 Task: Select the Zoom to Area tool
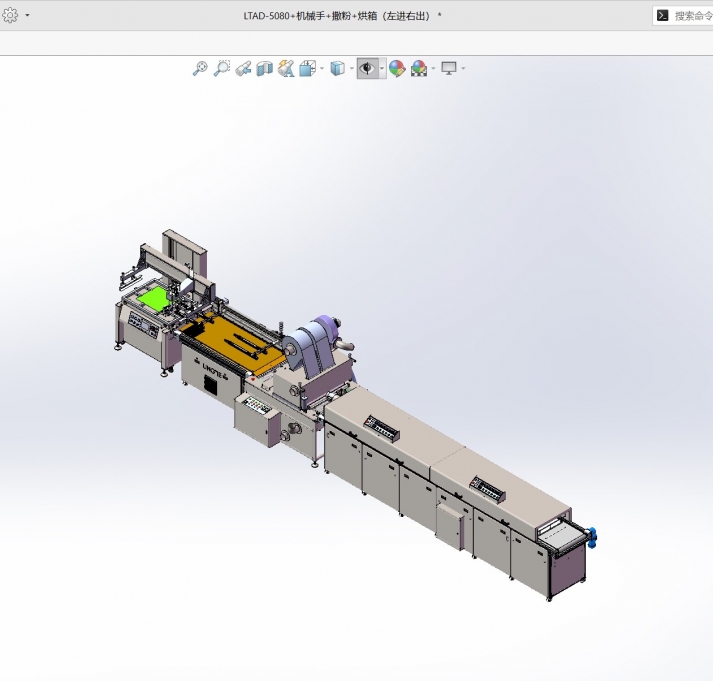222,69
